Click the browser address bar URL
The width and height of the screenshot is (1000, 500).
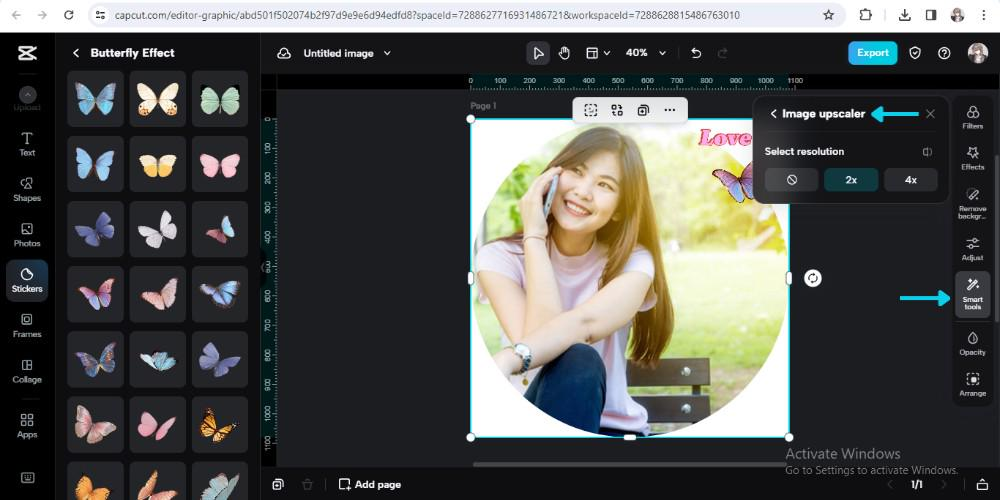click(427, 15)
